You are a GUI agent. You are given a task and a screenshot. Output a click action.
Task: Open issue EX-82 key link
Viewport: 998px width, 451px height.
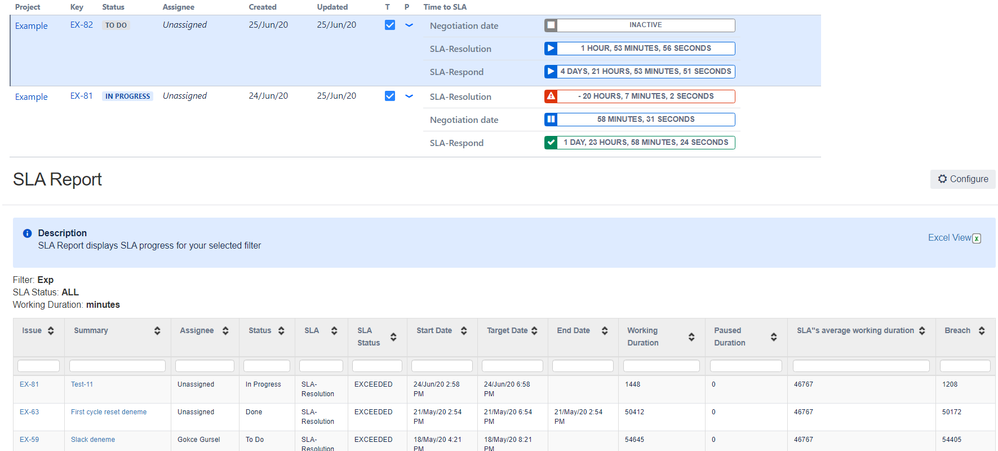click(81, 25)
